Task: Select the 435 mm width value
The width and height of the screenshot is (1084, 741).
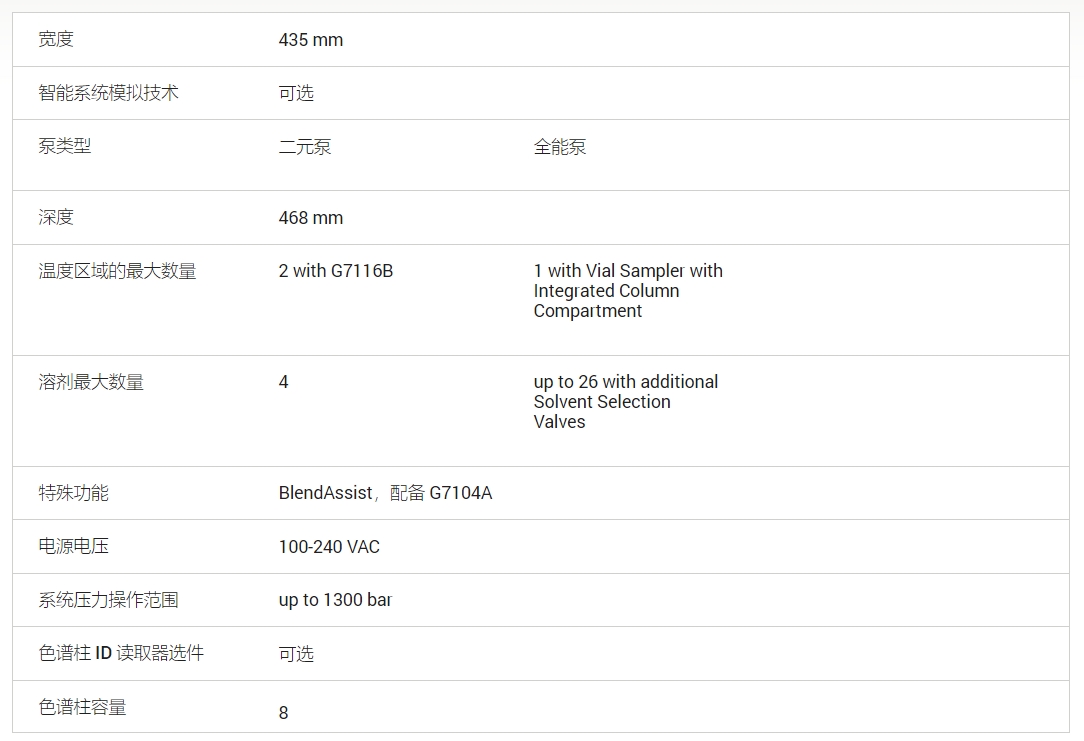Action: click(x=310, y=40)
